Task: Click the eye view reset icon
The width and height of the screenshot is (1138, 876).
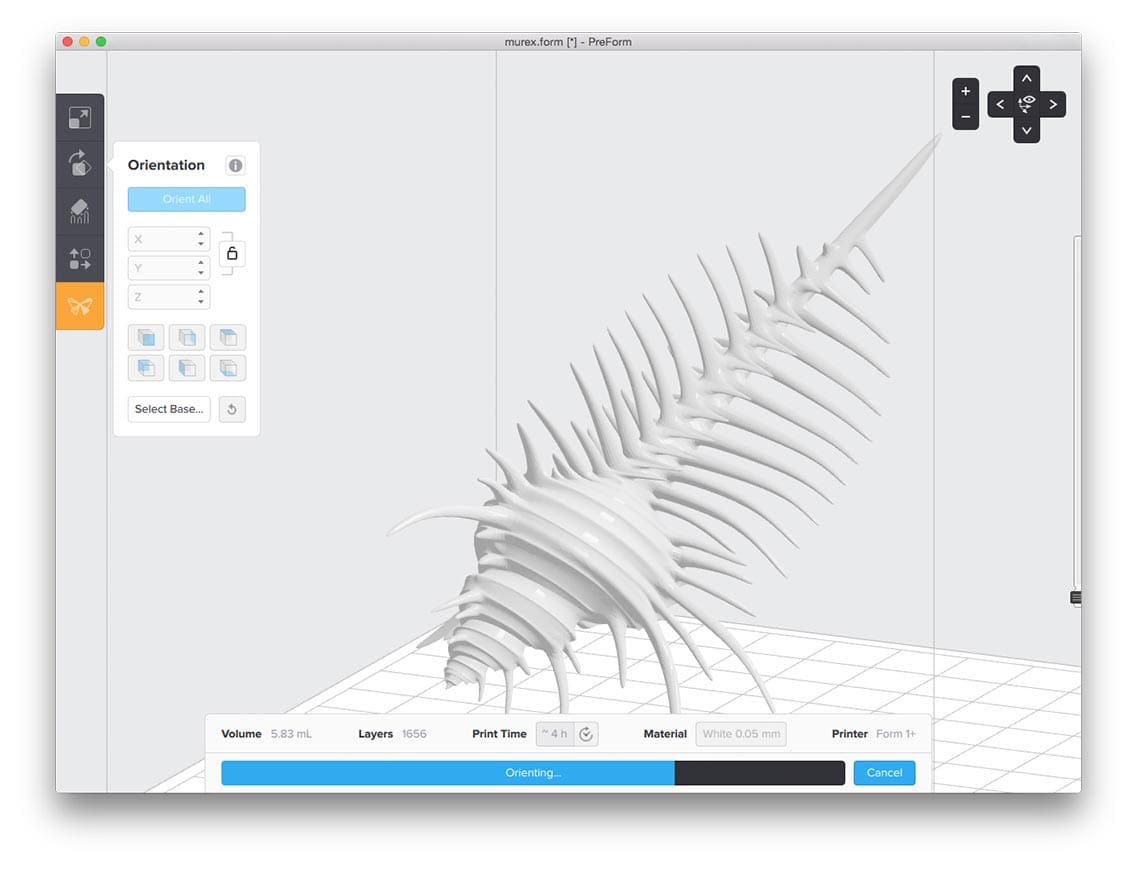Action: [1026, 105]
